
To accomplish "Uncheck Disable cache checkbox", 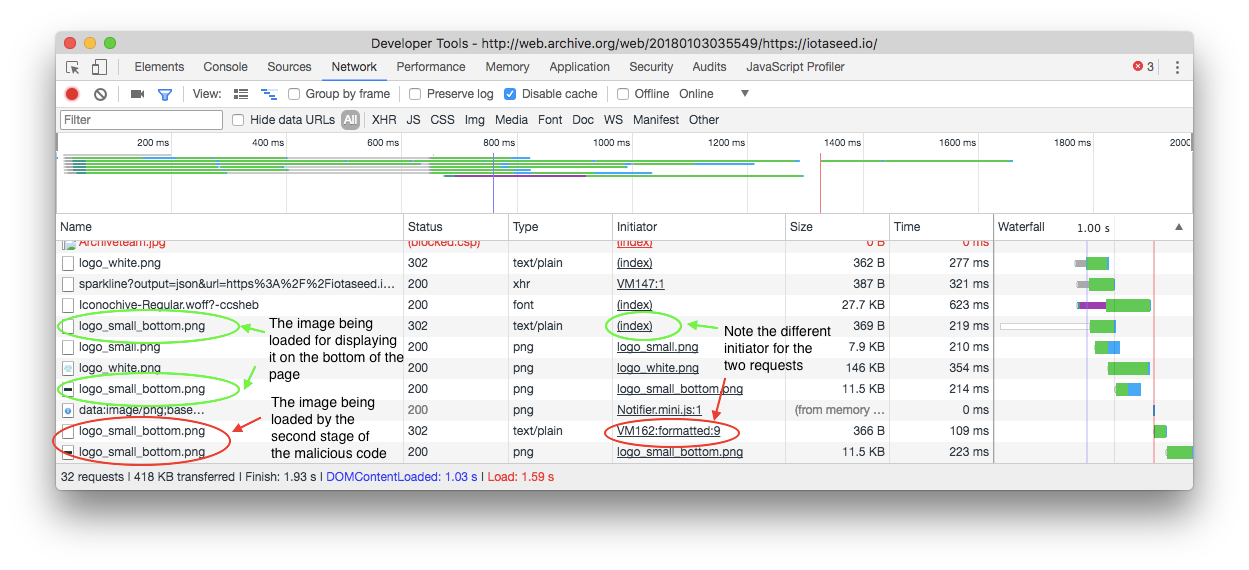I will [510, 94].
